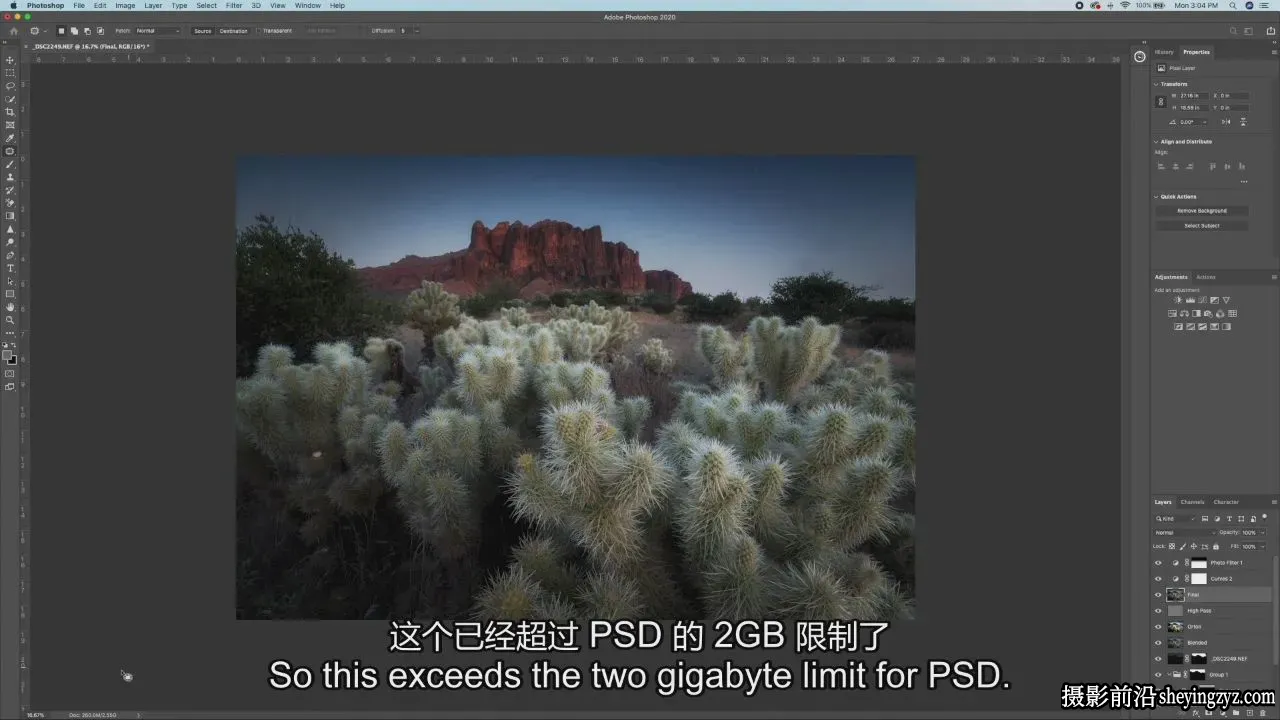Select the Rectangular Marquee tool

[10, 73]
